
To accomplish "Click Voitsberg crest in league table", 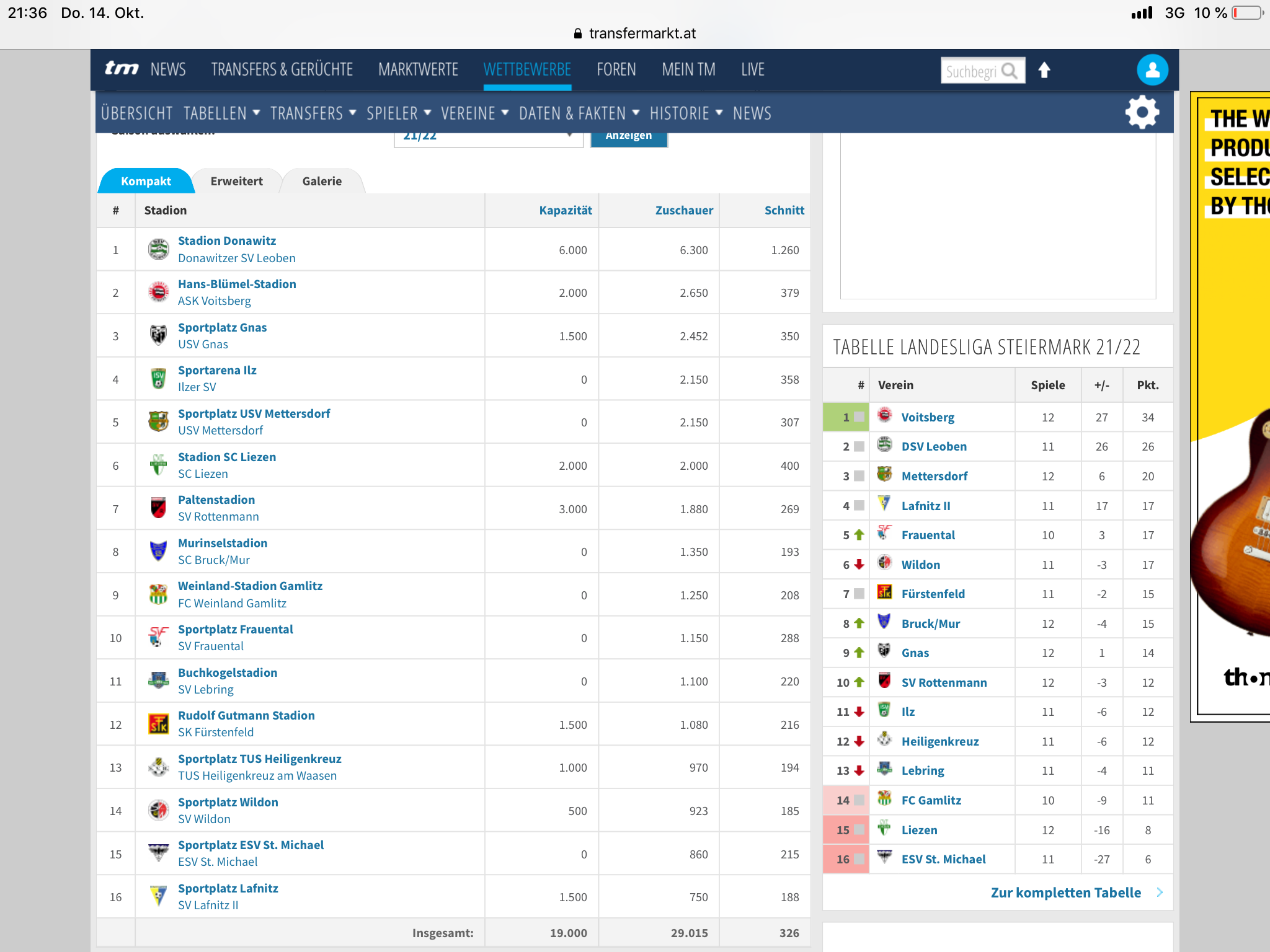I will 885,415.
